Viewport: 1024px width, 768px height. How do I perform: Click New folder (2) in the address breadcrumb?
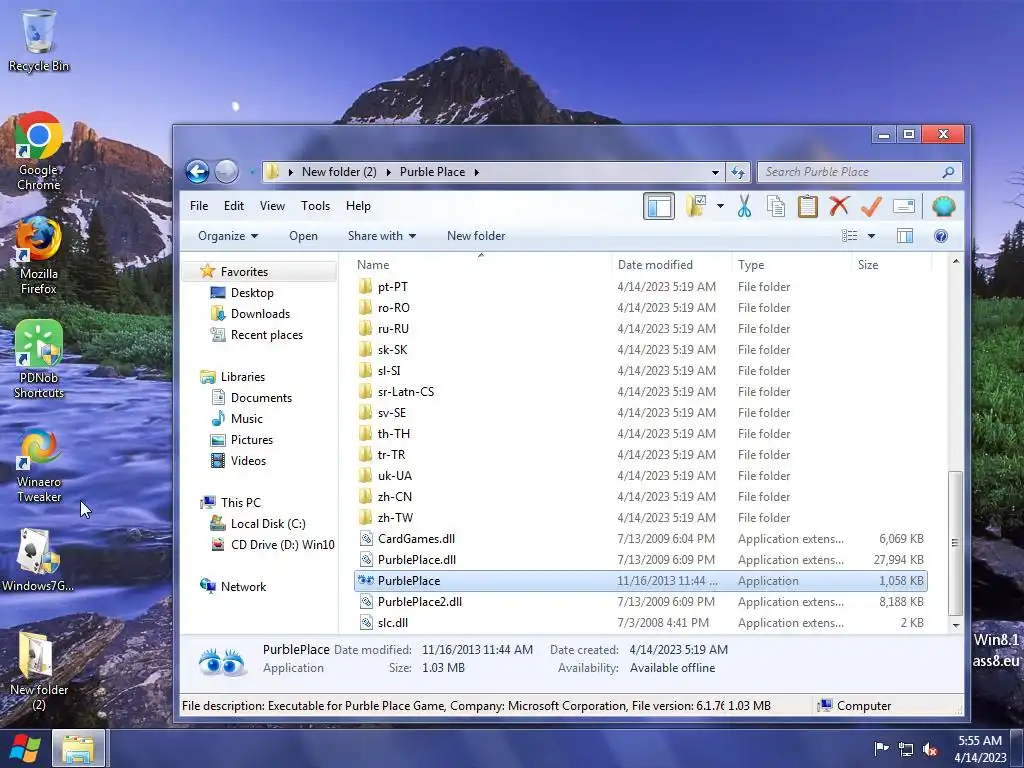pyautogui.click(x=339, y=172)
